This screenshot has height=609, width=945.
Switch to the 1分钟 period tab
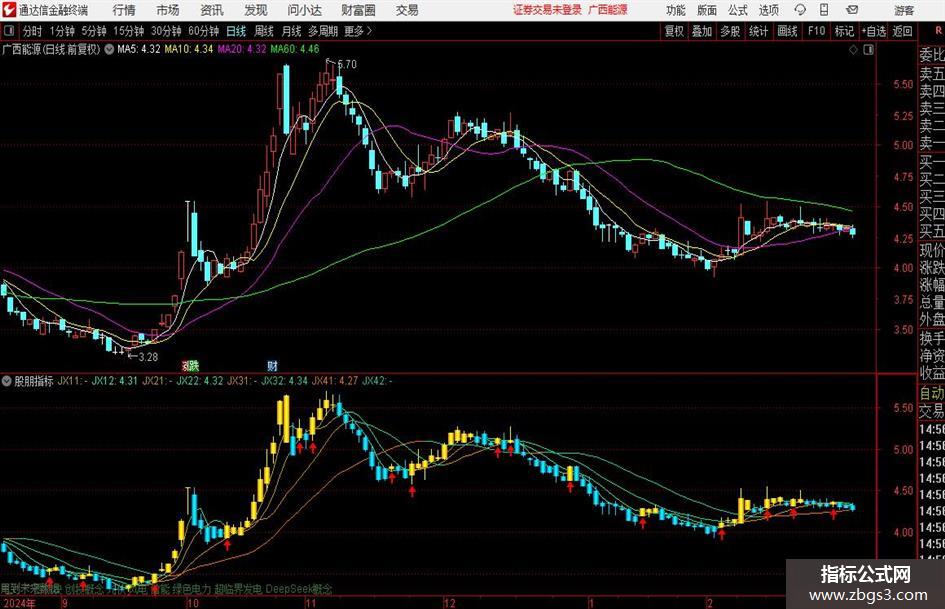coord(62,31)
